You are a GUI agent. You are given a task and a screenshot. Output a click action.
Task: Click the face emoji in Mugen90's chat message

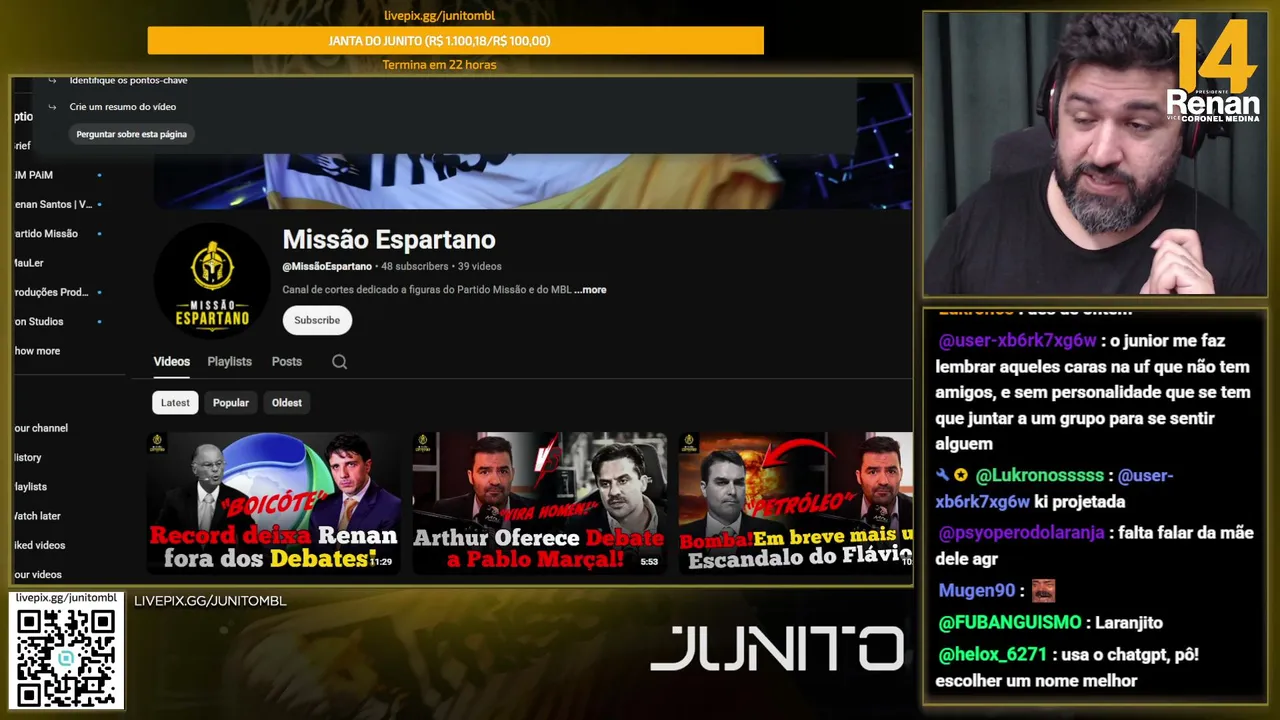[x=1043, y=591]
